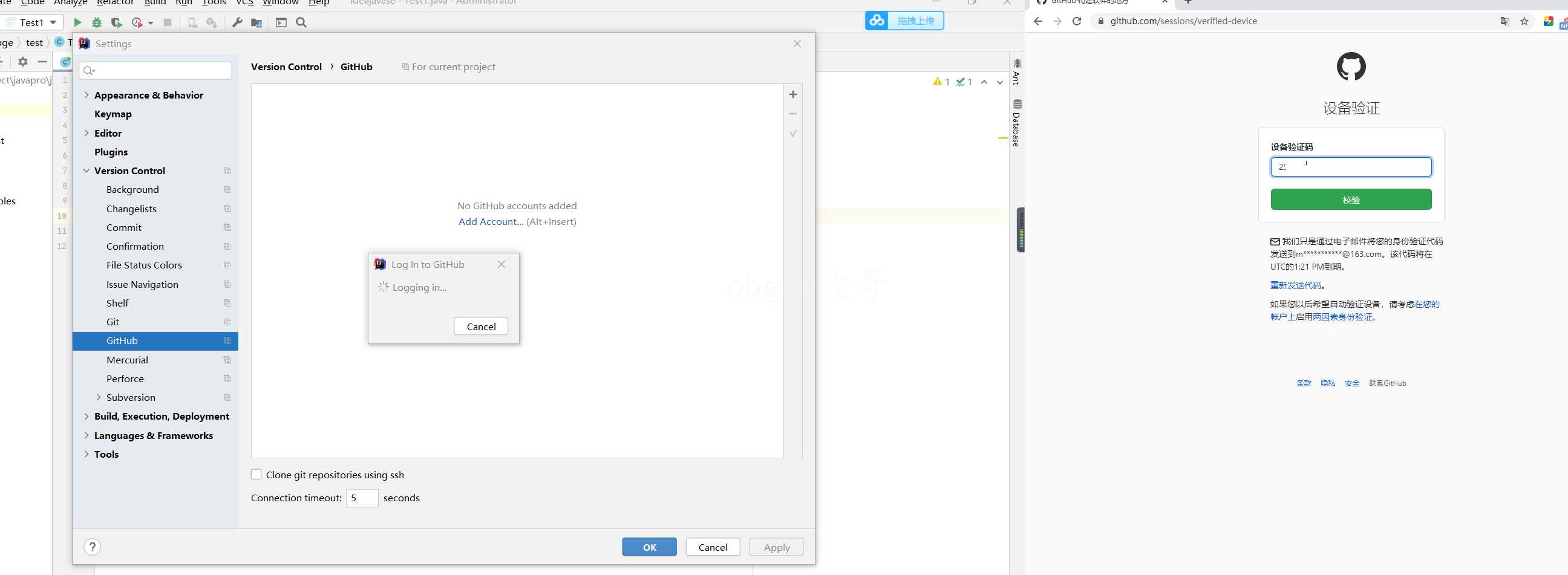Image resolution: width=1568 pixels, height=575 pixels.
Task: Click Cancel in the Settings dialog footer
Action: tap(713, 547)
